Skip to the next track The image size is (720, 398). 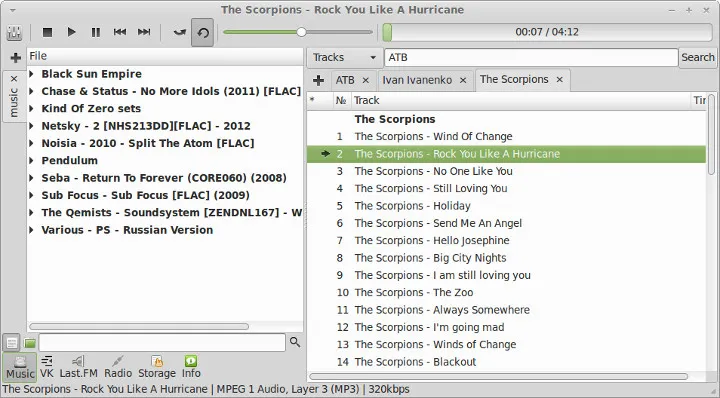pos(144,32)
